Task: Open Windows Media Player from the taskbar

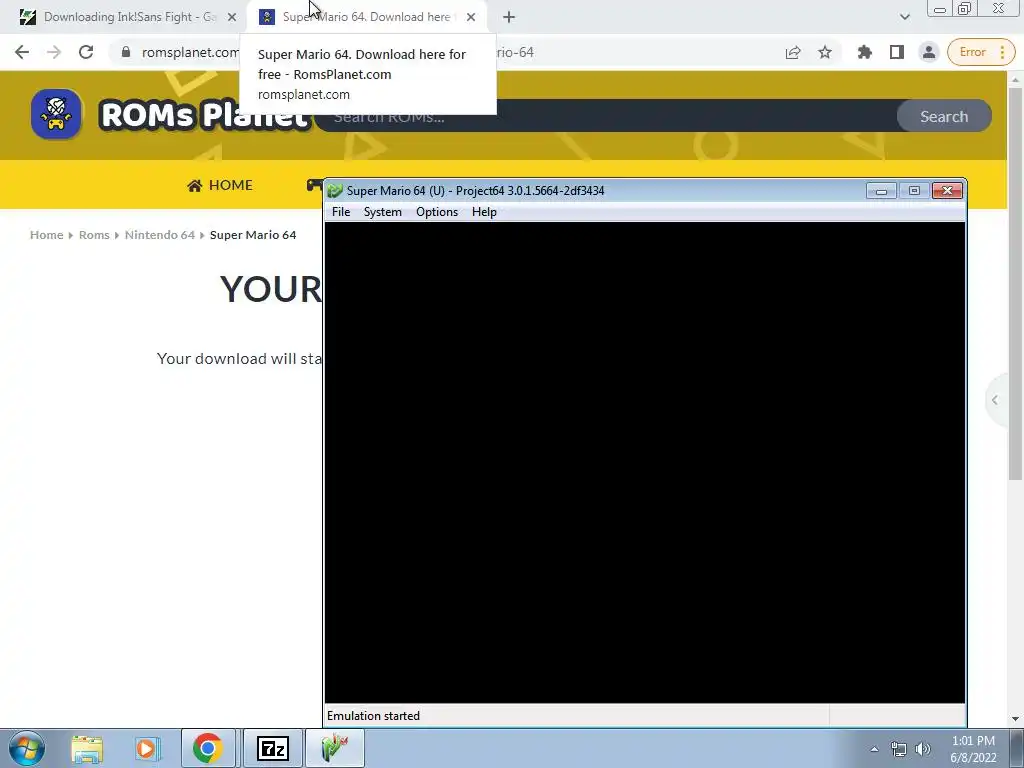Action: [x=148, y=748]
